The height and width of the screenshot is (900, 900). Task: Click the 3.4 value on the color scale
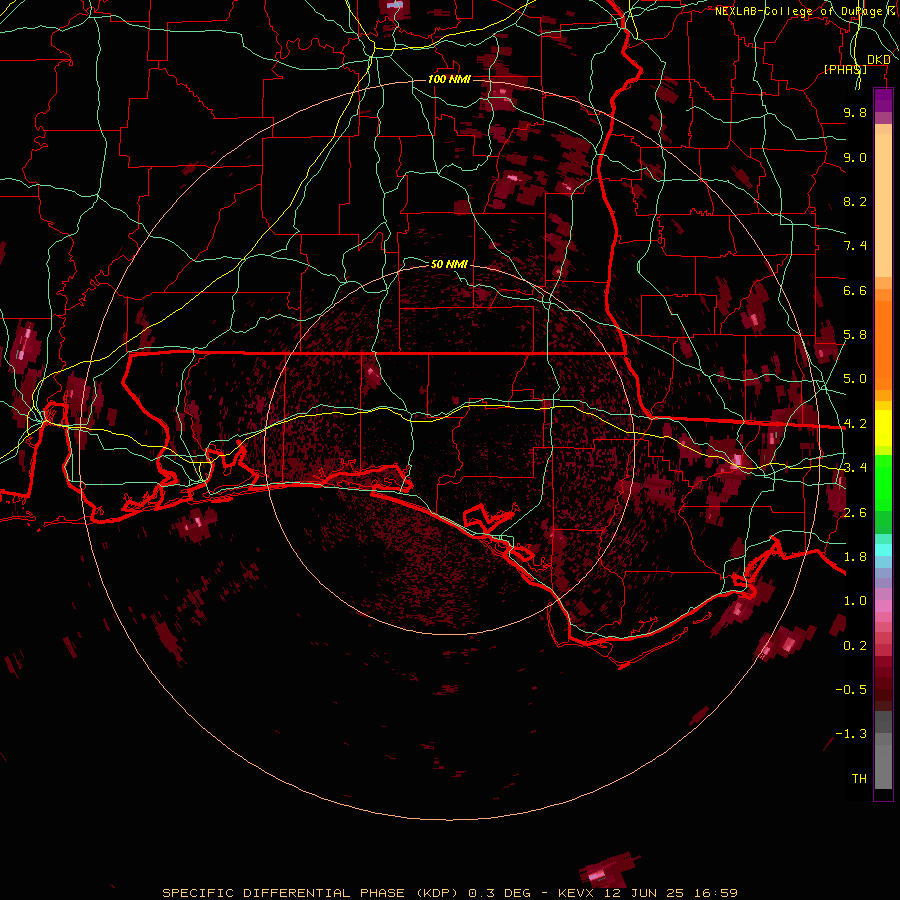pyautogui.click(x=855, y=468)
